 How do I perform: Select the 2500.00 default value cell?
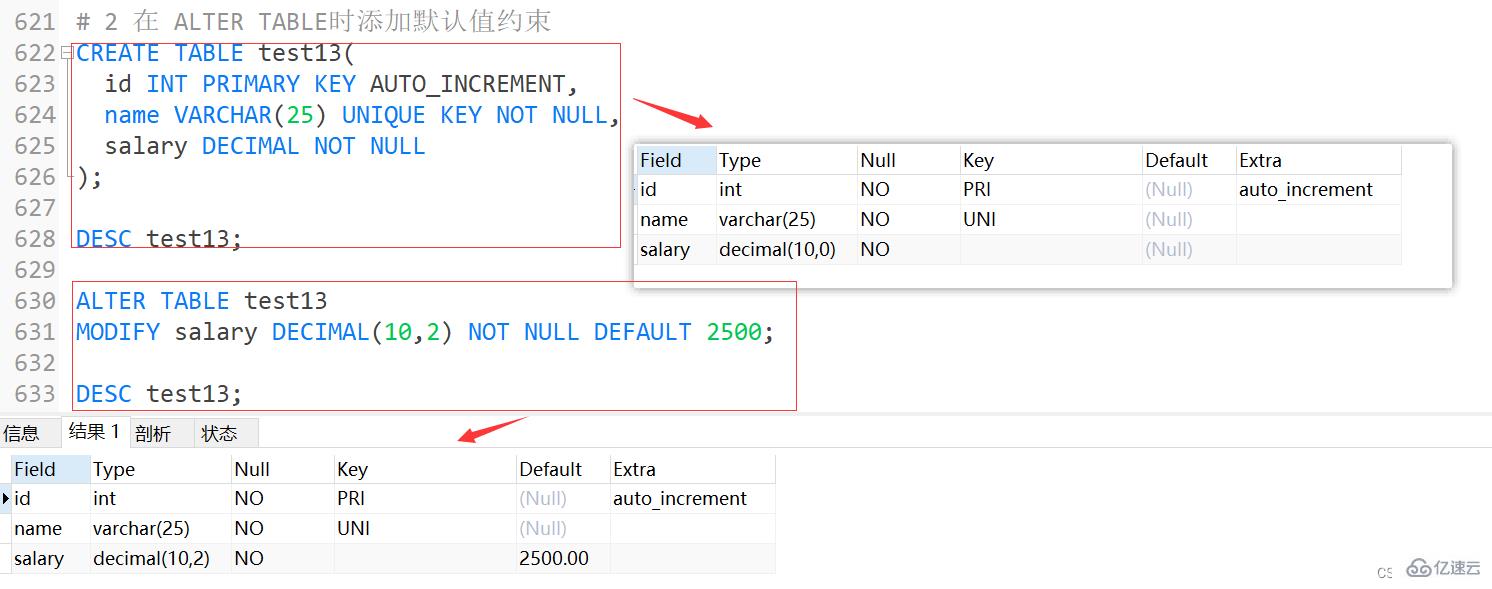click(556, 558)
